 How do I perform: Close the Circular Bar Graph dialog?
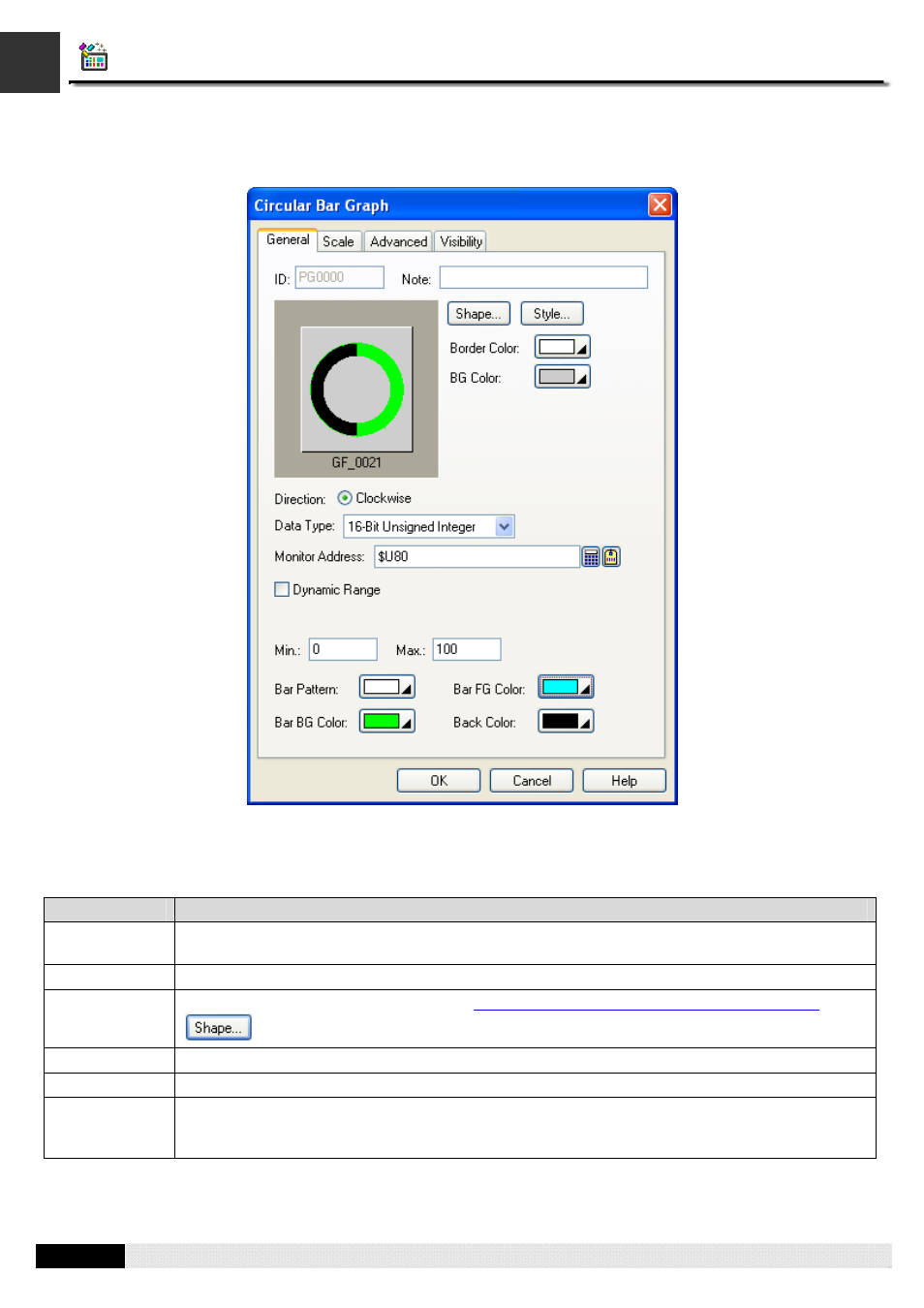click(x=660, y=204)
